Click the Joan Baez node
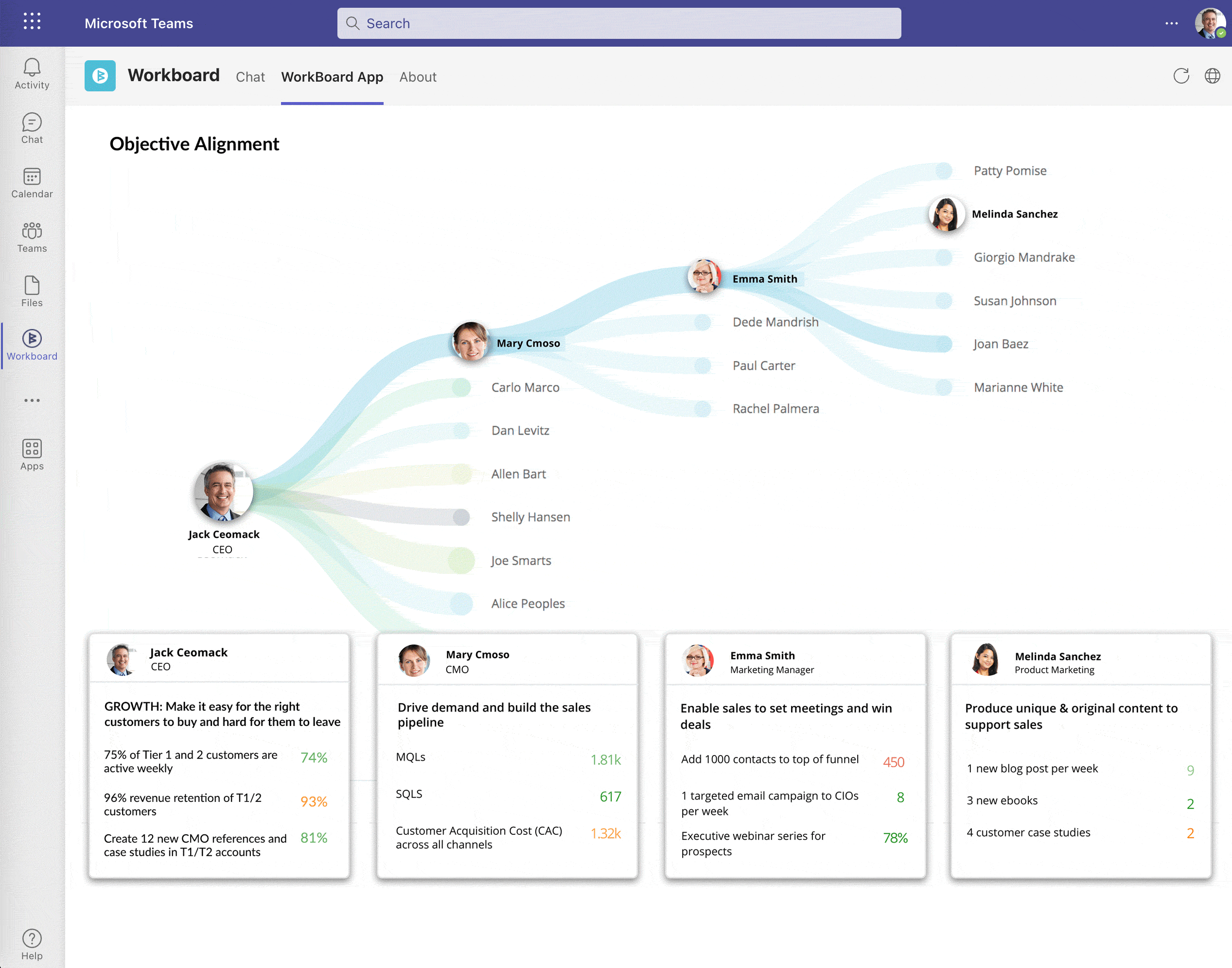Image resolution: width=1232 pixels, height=968 pixels. [x=943, y=344]
